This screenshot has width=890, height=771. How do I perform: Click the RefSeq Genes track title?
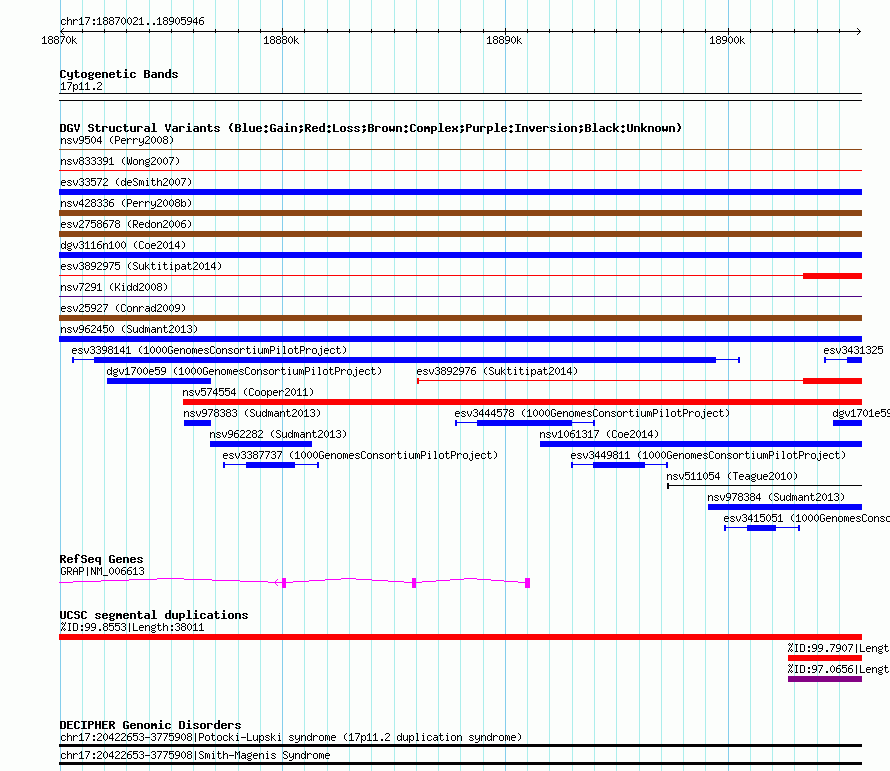pyautogui.click(x=101, y=559)
